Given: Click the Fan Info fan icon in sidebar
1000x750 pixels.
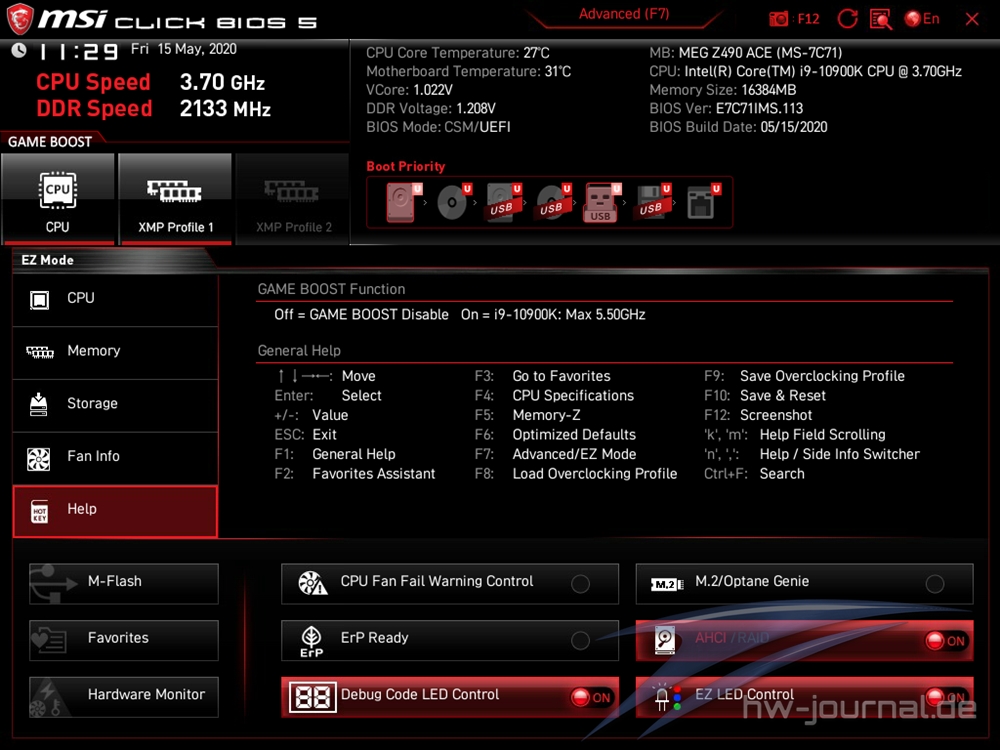Looking at the screenshot, I should (x=39, y=459).
